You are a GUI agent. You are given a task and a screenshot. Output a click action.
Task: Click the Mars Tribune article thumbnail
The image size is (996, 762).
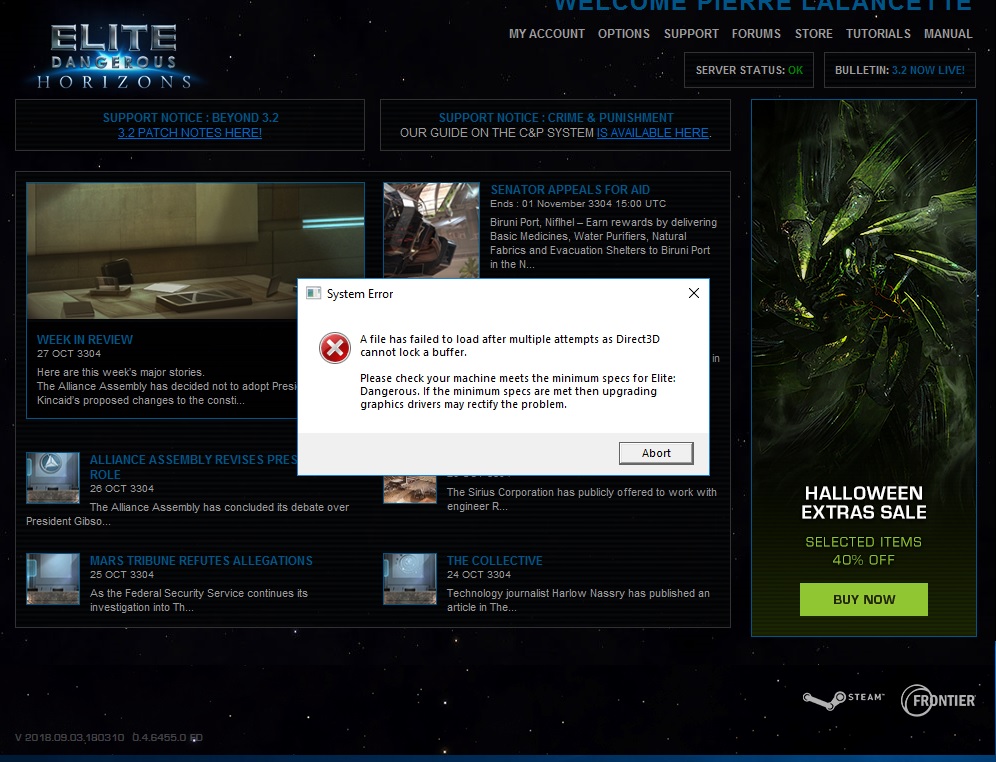(x=53, y=578)
